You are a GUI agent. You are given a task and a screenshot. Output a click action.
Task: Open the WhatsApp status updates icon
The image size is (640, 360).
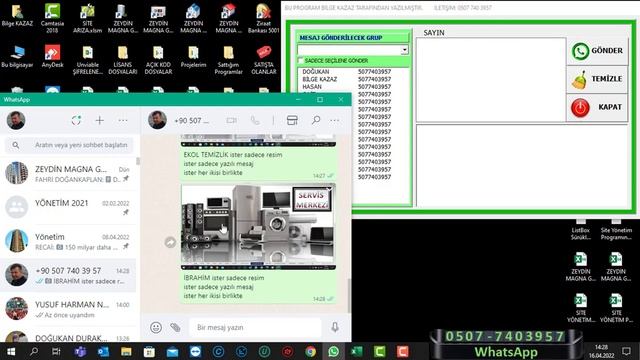76,120
